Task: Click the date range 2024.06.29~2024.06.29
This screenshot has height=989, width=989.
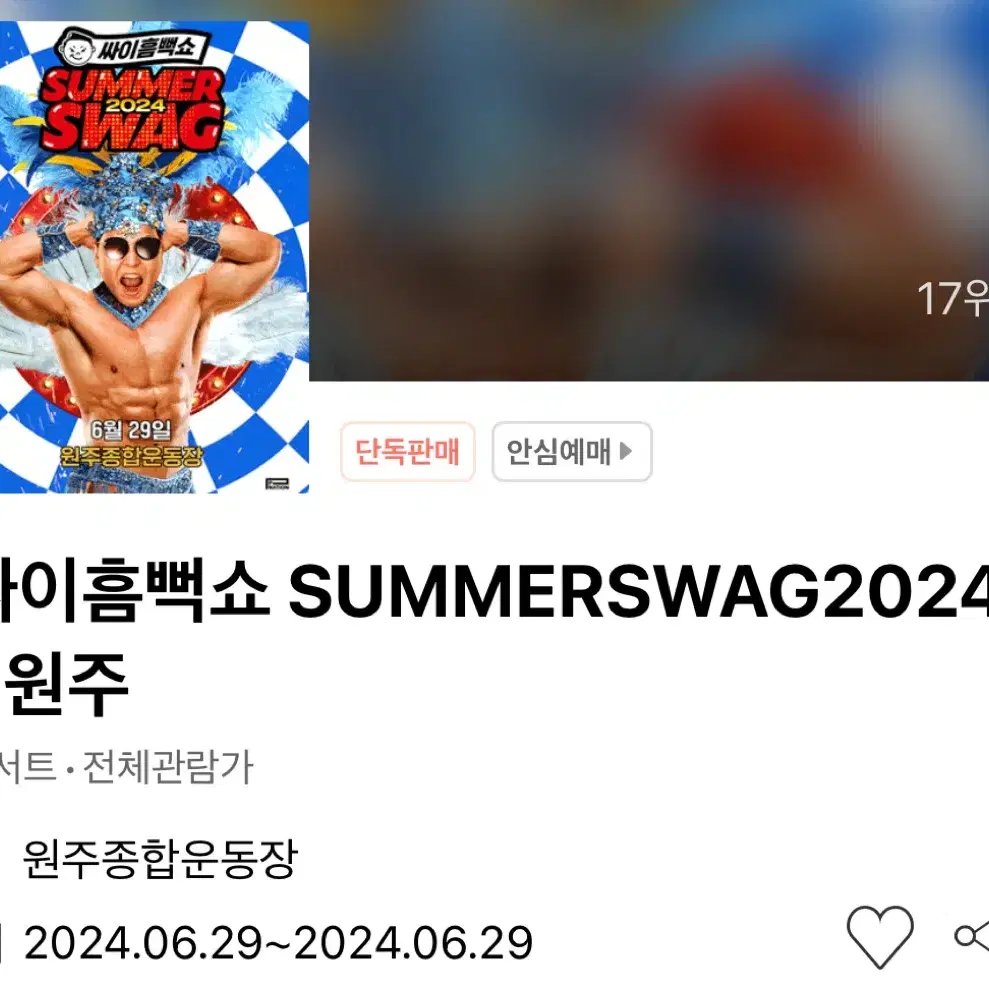Action: 278,943
